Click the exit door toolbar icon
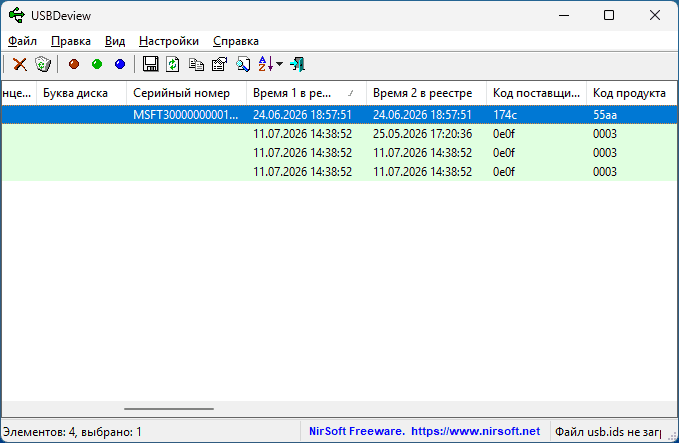Viewport: 679px width, 443px height. (x=298, y=65)
